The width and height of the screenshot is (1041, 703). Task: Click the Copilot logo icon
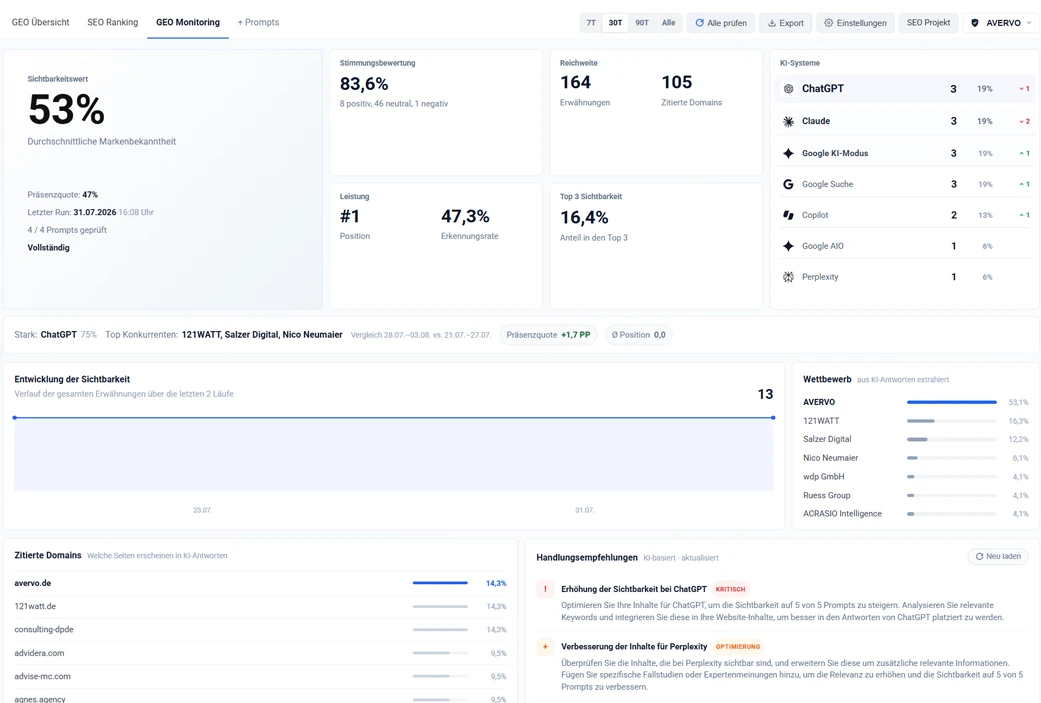tap(788, 215)
